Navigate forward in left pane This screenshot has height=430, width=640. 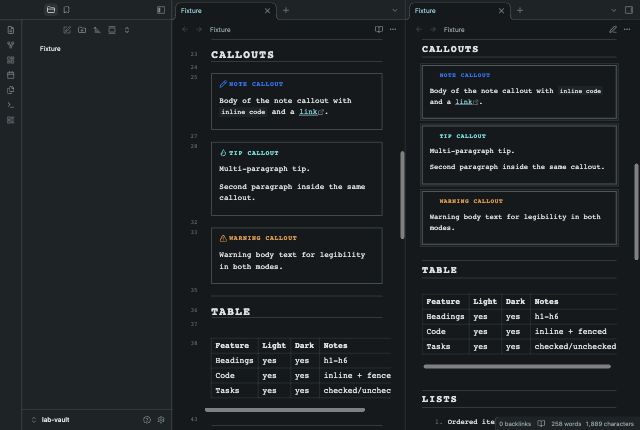199,29
